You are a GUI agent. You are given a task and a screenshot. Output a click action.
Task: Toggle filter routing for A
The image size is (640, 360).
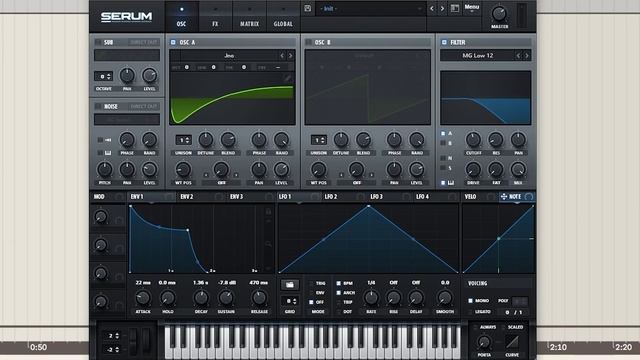click(443, 133)
